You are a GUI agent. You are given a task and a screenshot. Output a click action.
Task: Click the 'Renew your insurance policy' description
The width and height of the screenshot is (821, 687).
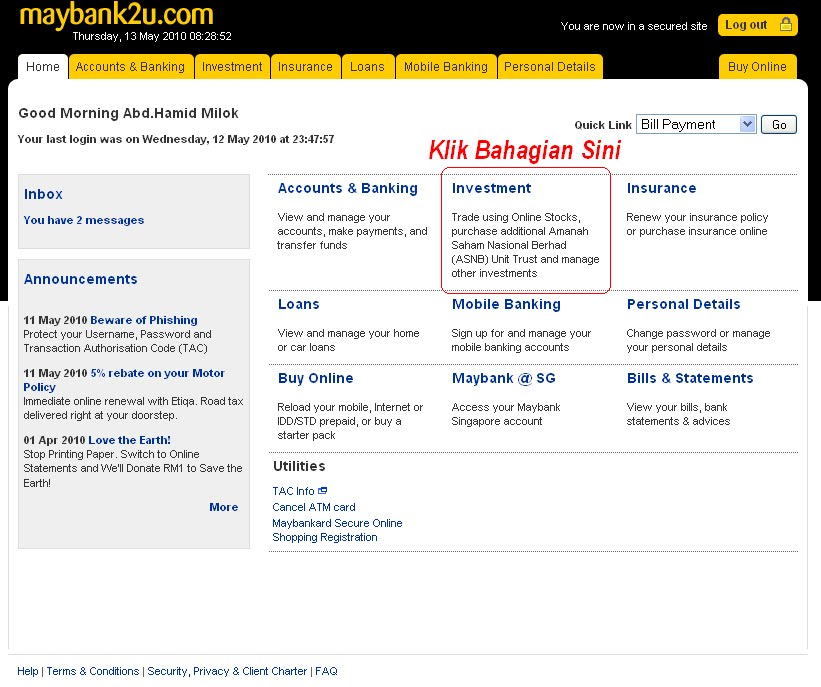(x=697, y=224)
